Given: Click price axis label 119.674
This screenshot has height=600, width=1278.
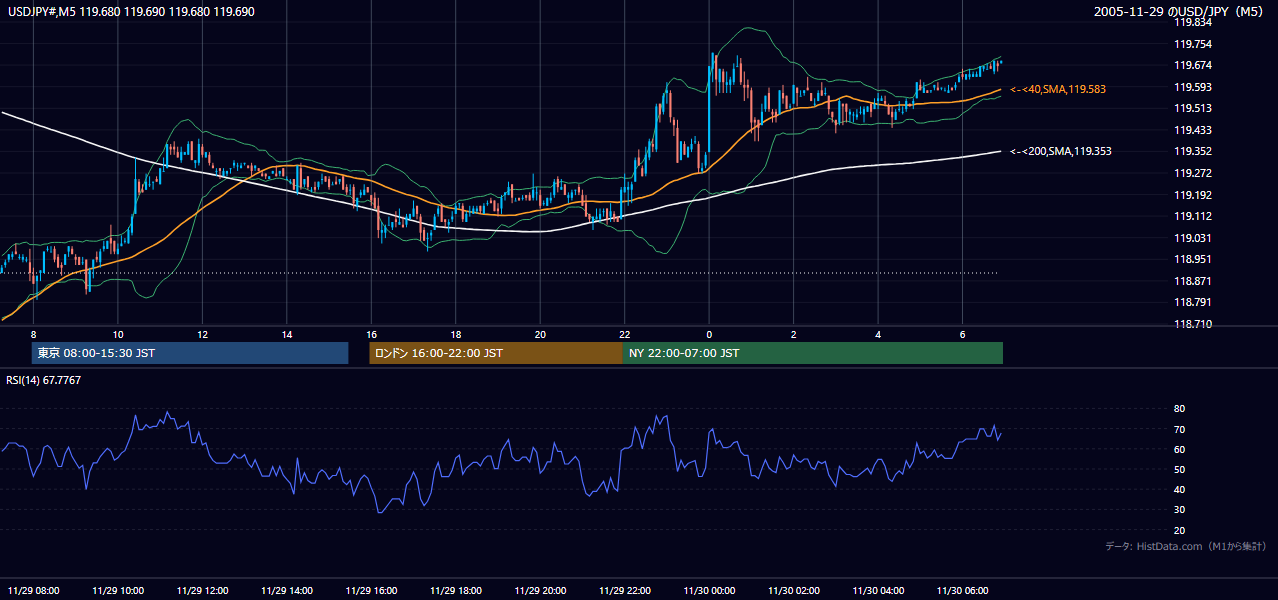Looking at the screenshot, I should click(1193, 65).
